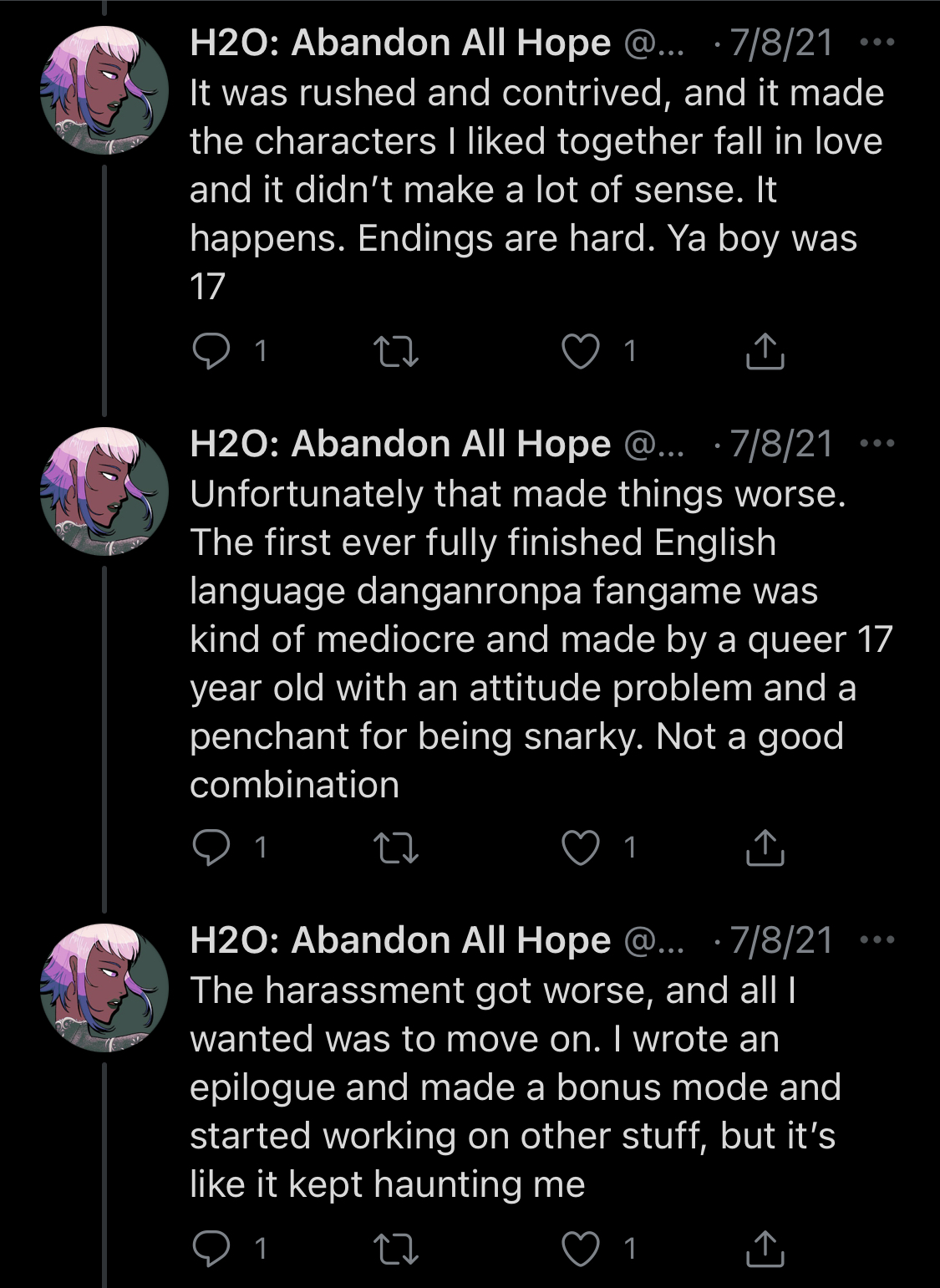Open more options on the second tweet
Image resolution: width=940 pixels, height=1288 pixels.
(876, 443)
